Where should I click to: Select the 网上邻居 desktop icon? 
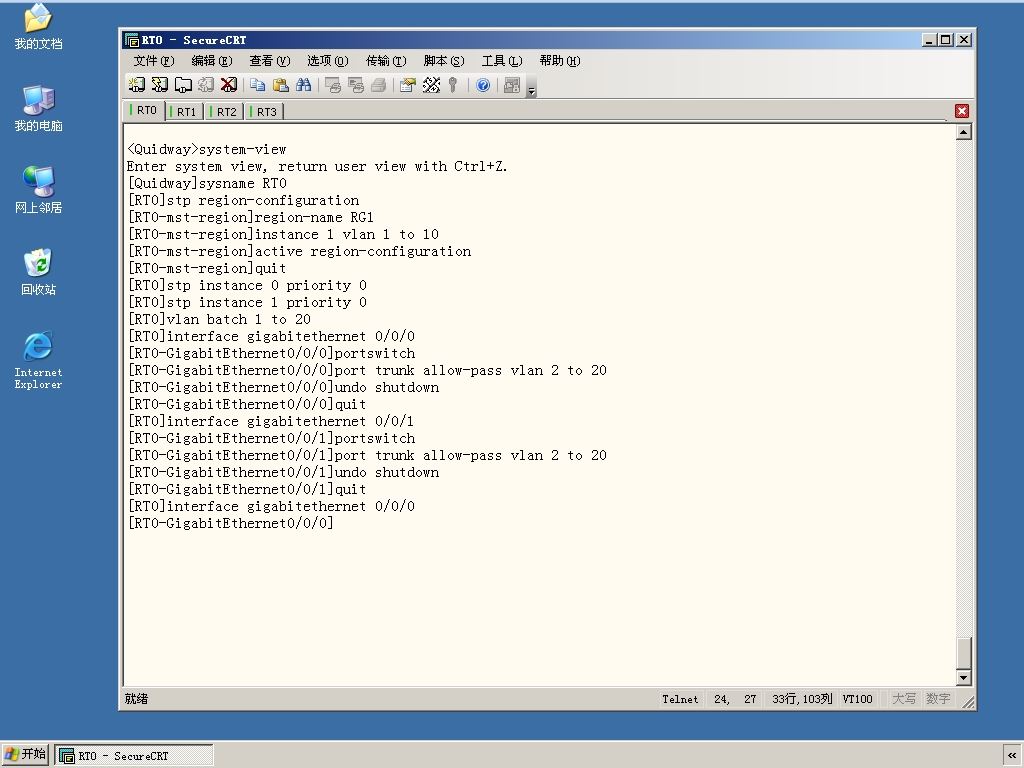click(39, 190)
